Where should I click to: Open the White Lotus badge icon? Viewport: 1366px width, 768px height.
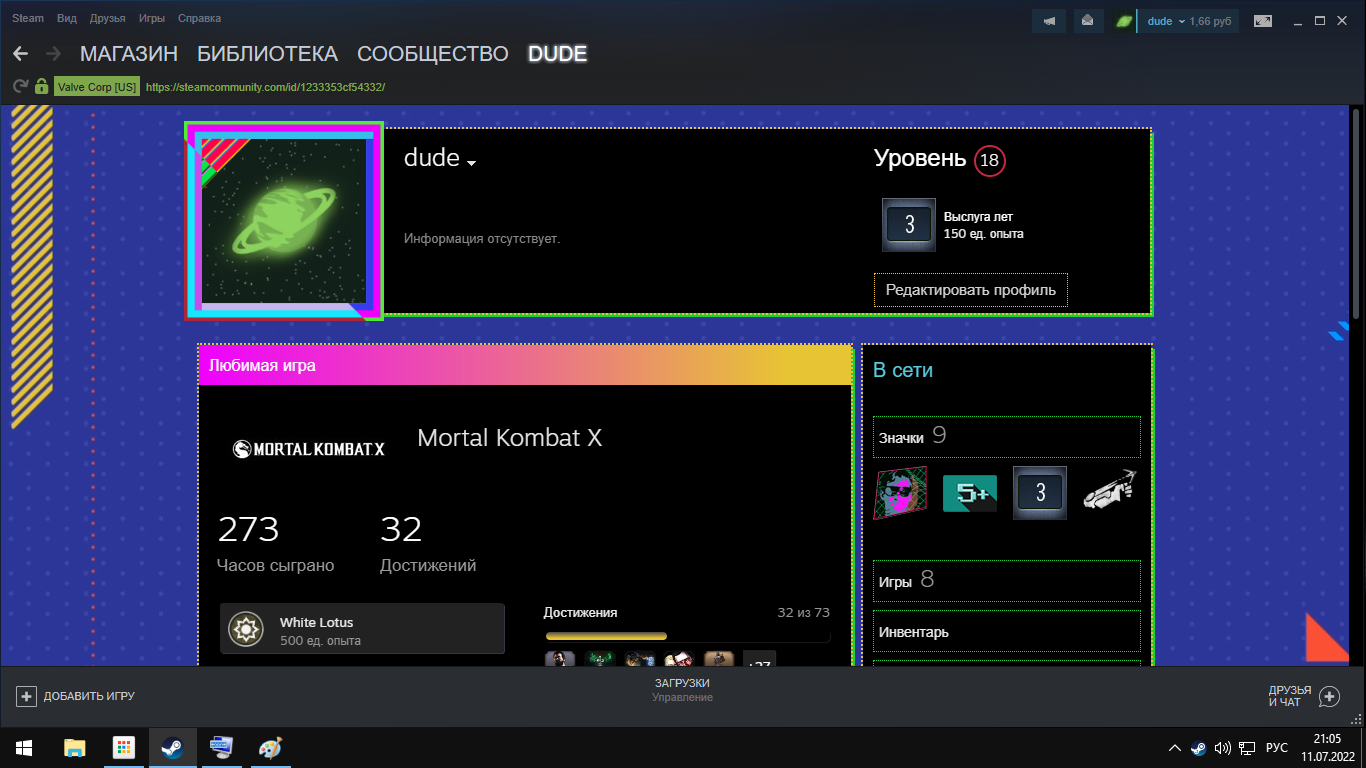[245, 629]
